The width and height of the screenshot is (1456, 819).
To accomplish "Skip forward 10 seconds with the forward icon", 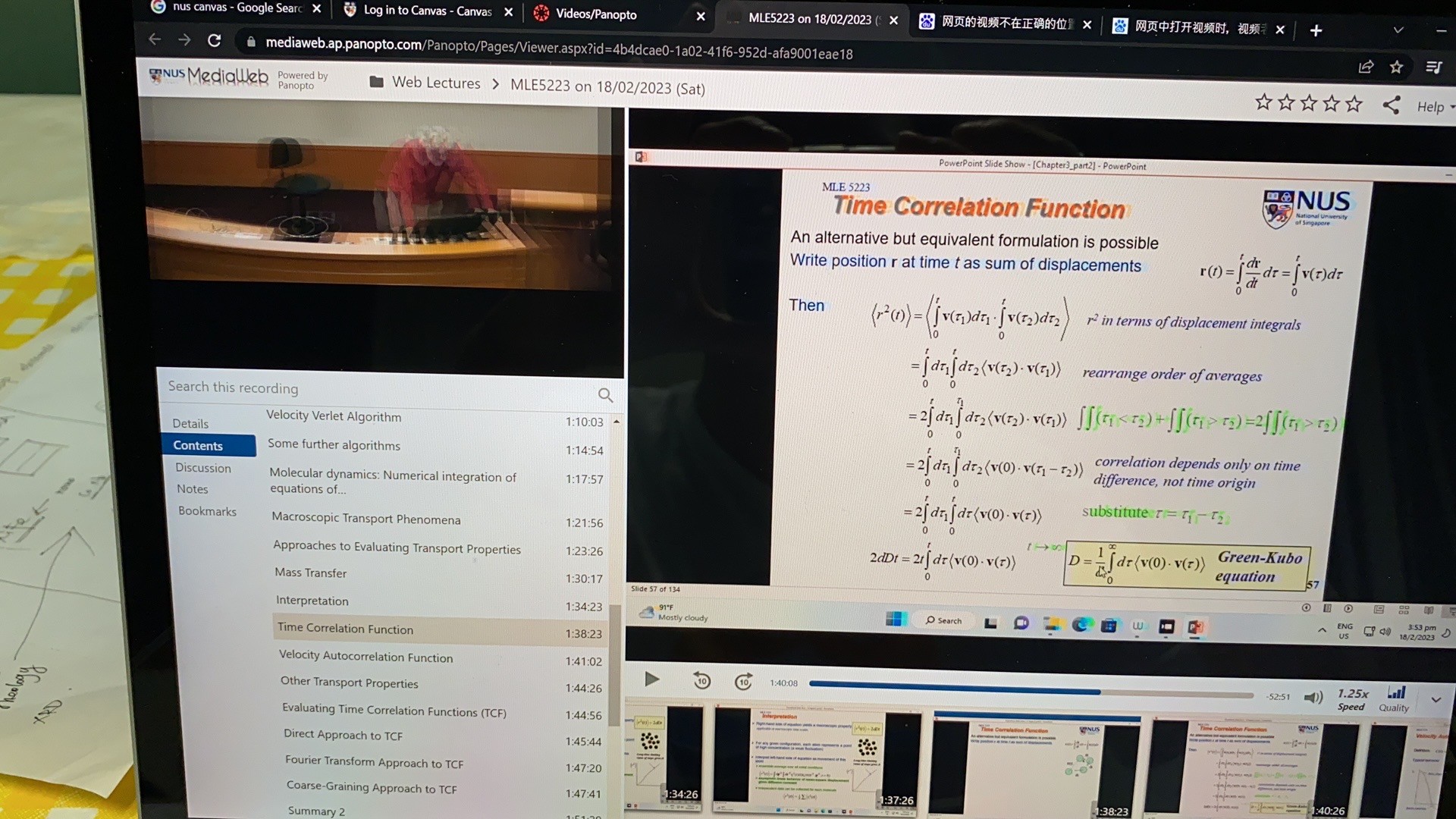I will 743,682.
